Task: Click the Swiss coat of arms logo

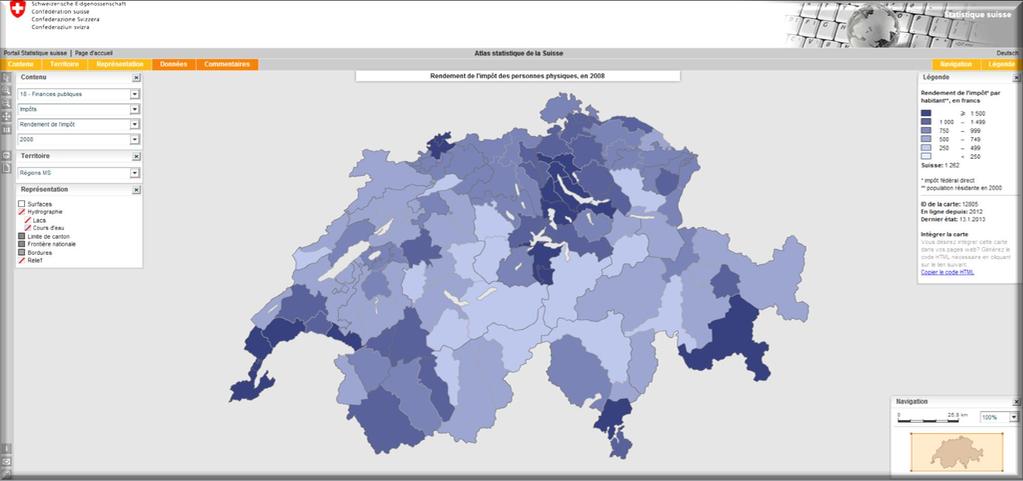Action: [18, 9]
